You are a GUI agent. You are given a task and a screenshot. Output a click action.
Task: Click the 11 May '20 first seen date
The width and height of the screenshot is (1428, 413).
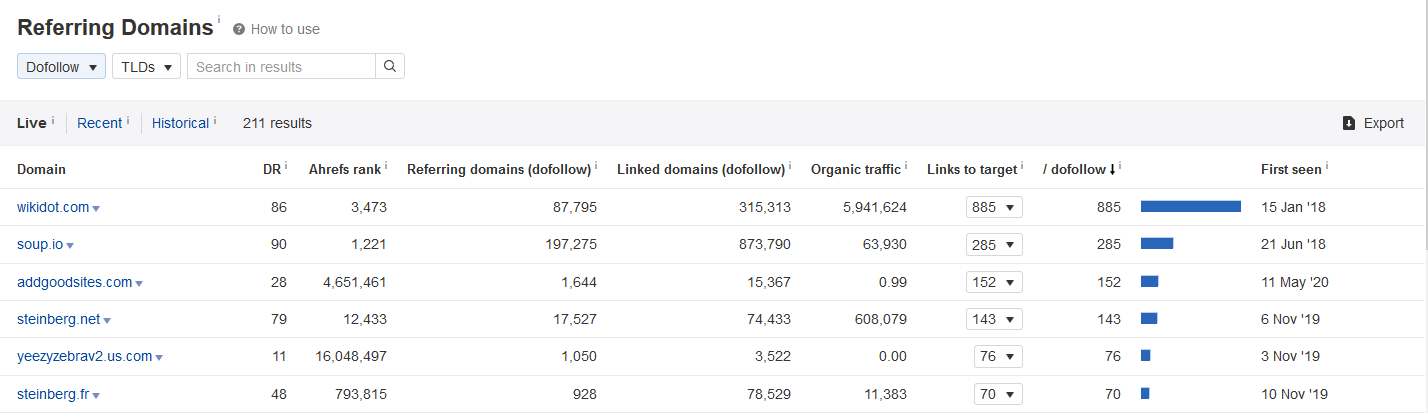coord(1295,282)
